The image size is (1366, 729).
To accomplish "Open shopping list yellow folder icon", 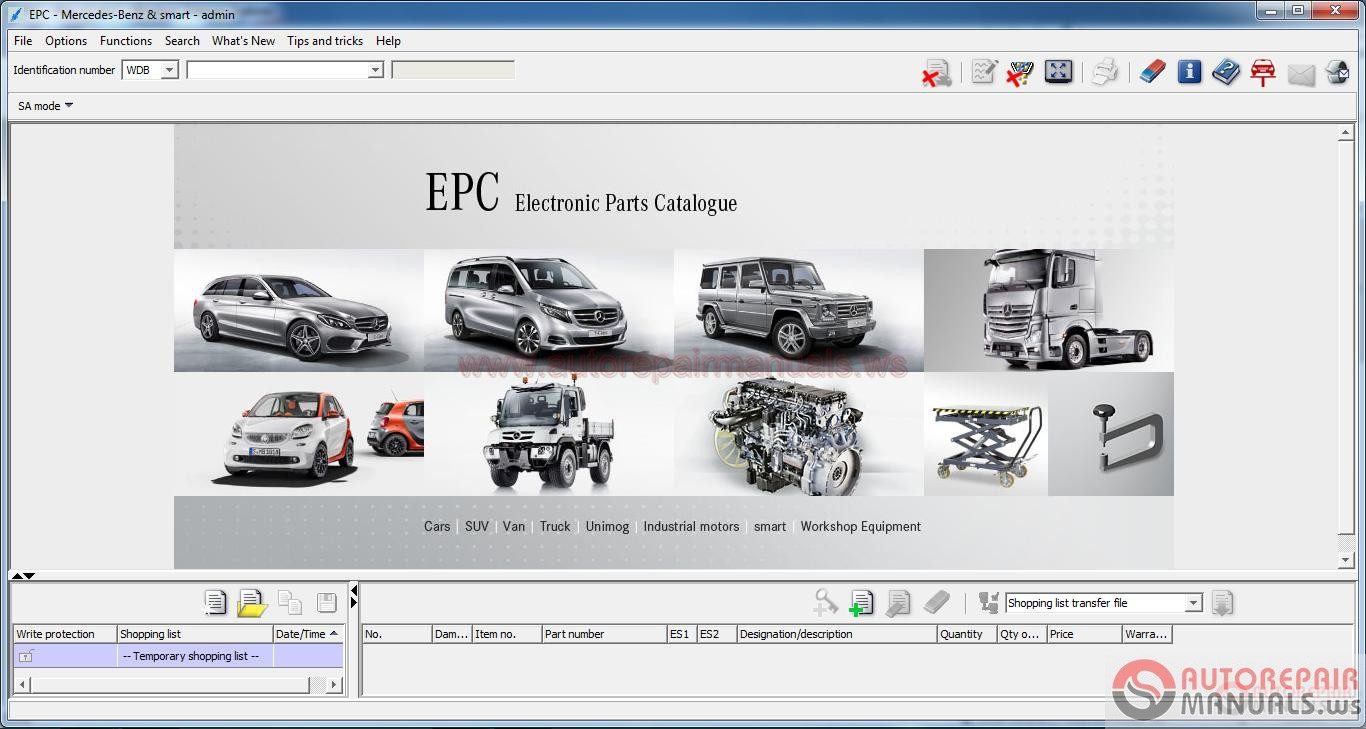I will (x=252, y=603).
